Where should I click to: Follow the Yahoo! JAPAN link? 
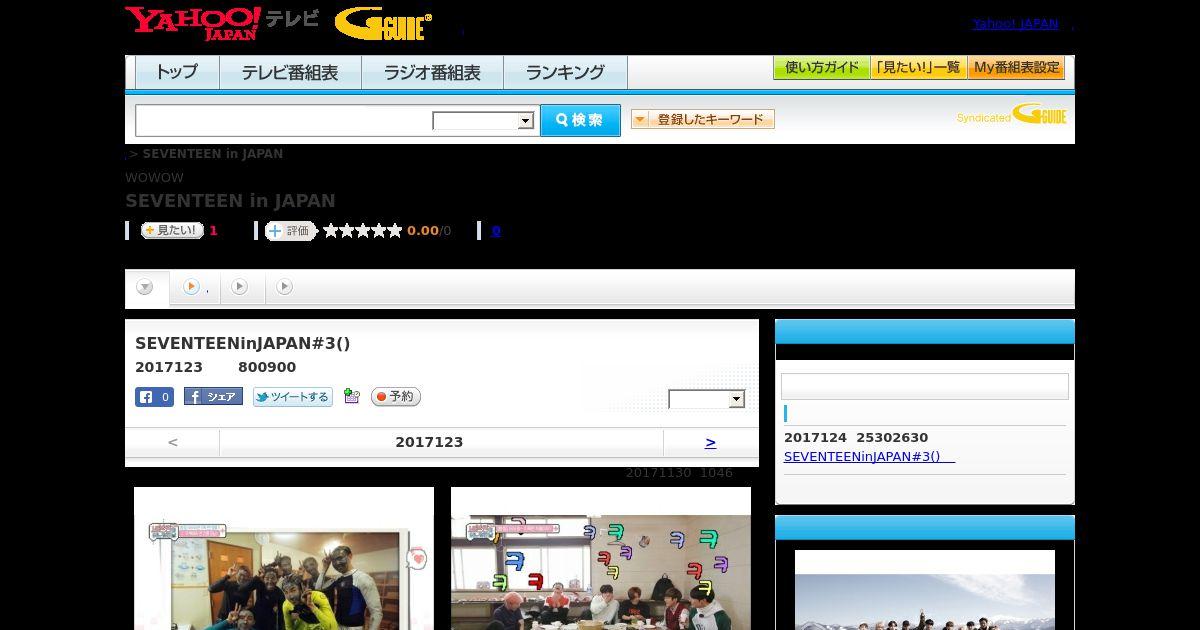(1015, 24)
